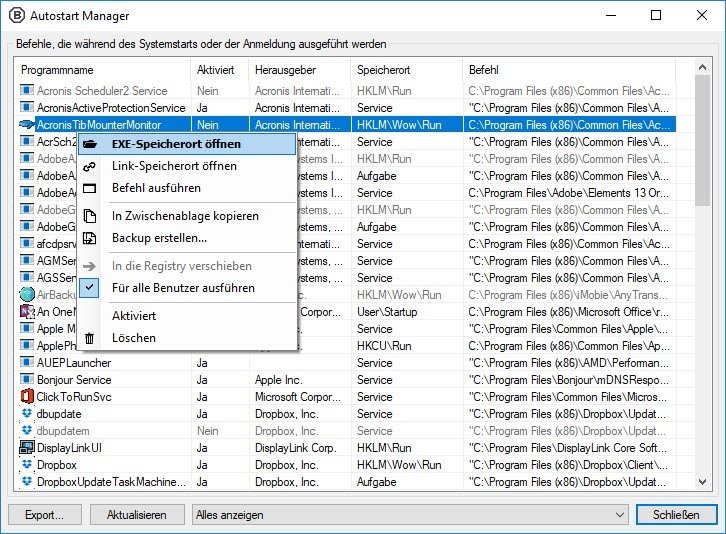Maximize the Autostart Manager window
Image resolution: width=726 pixels, height=534 pixels.
pos(656,15)
